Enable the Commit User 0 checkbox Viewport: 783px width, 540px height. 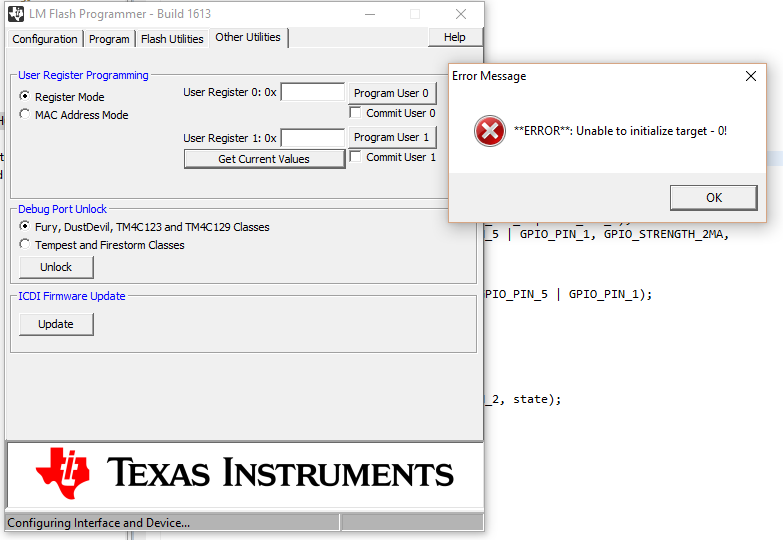click(x=355, y=112)
